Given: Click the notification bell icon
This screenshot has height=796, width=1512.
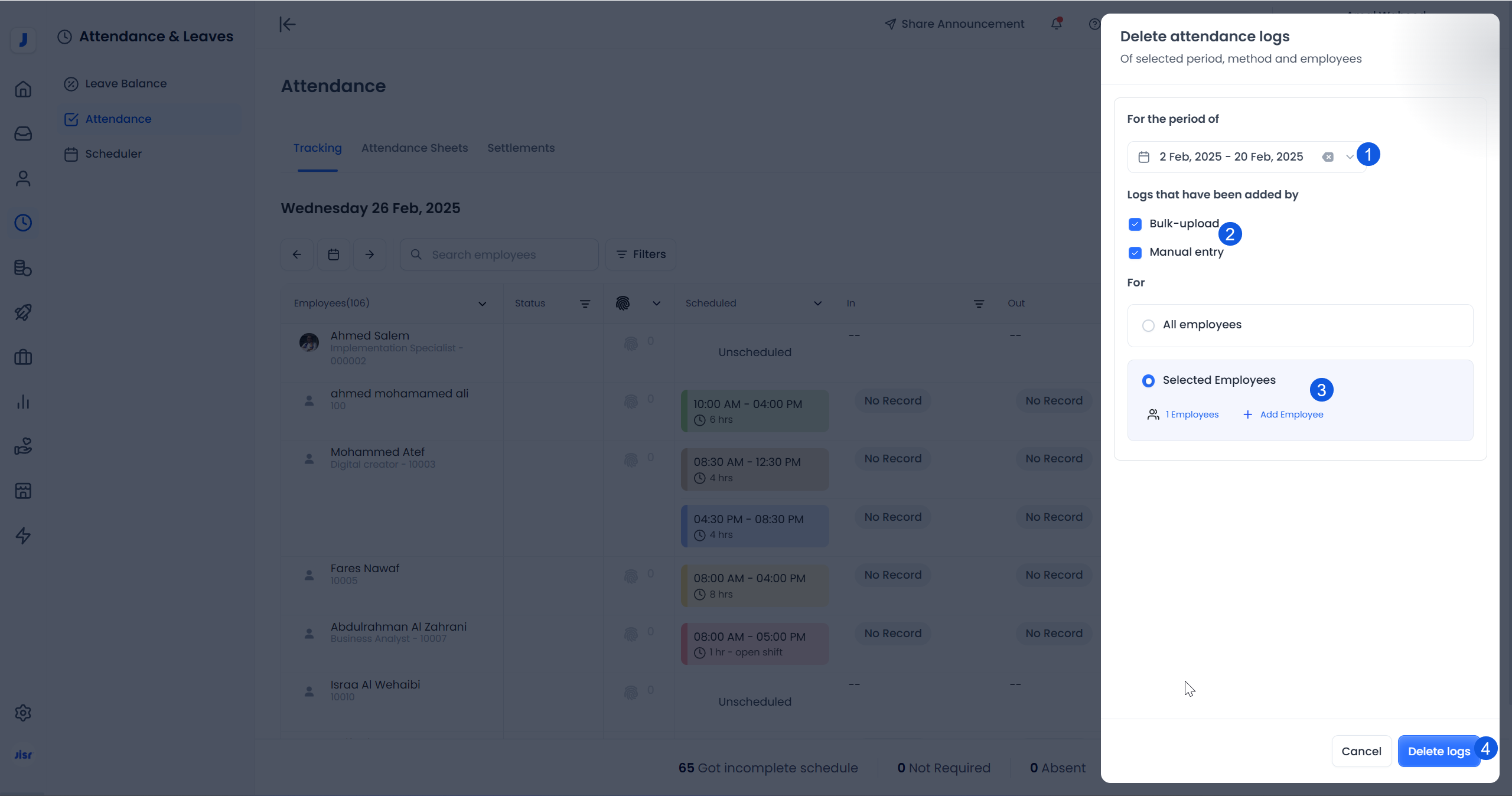Looking at the screenshot, I should tap(1057, 24).
